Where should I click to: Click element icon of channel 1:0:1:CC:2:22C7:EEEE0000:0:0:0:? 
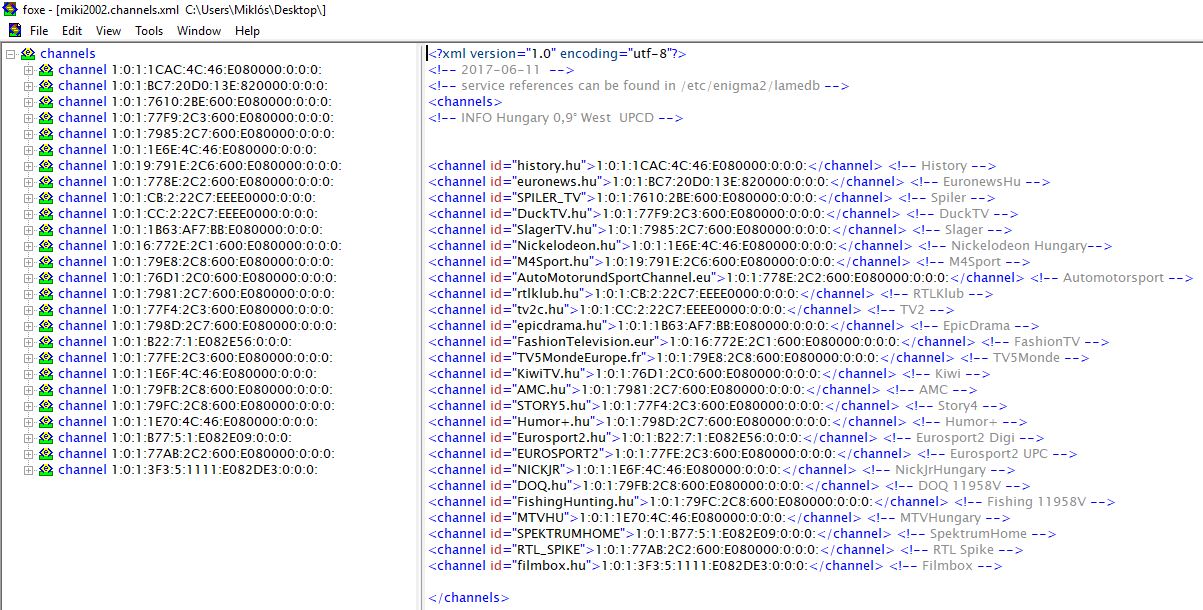46,214
